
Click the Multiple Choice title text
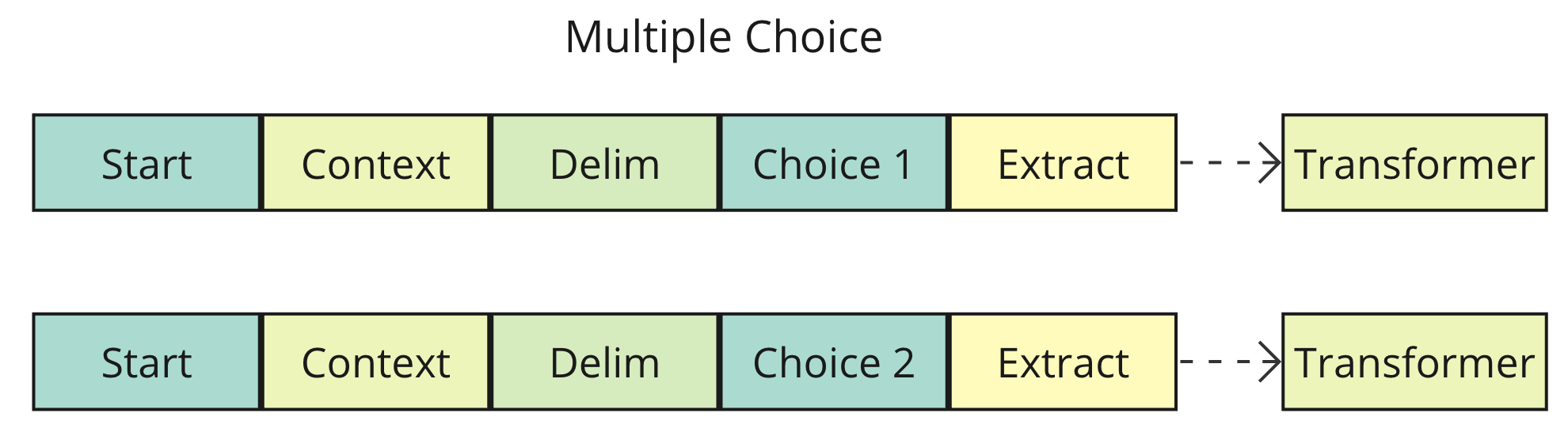point(723,37)
